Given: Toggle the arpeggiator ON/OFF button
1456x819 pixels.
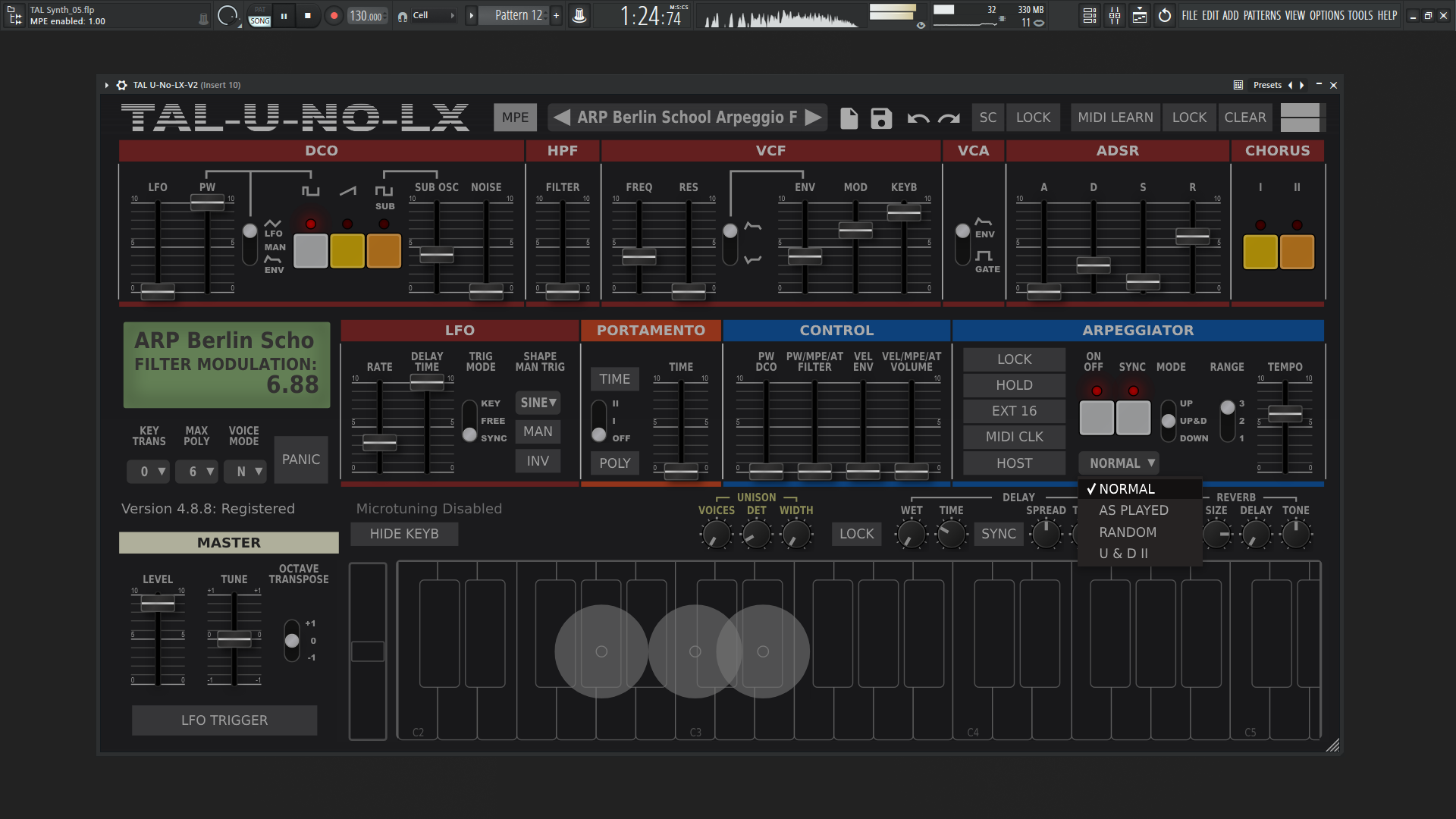Looking at the screenshot, I should pyautogui.click(x=1097, y=418).
